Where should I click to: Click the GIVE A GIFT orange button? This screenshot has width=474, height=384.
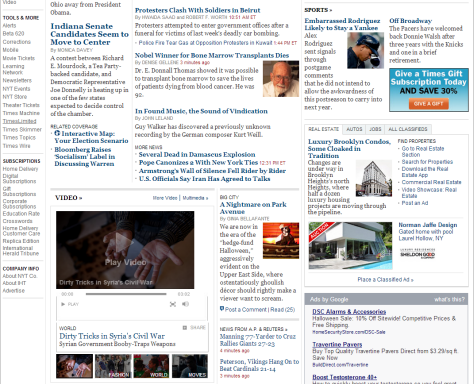(x=428, y=104)
